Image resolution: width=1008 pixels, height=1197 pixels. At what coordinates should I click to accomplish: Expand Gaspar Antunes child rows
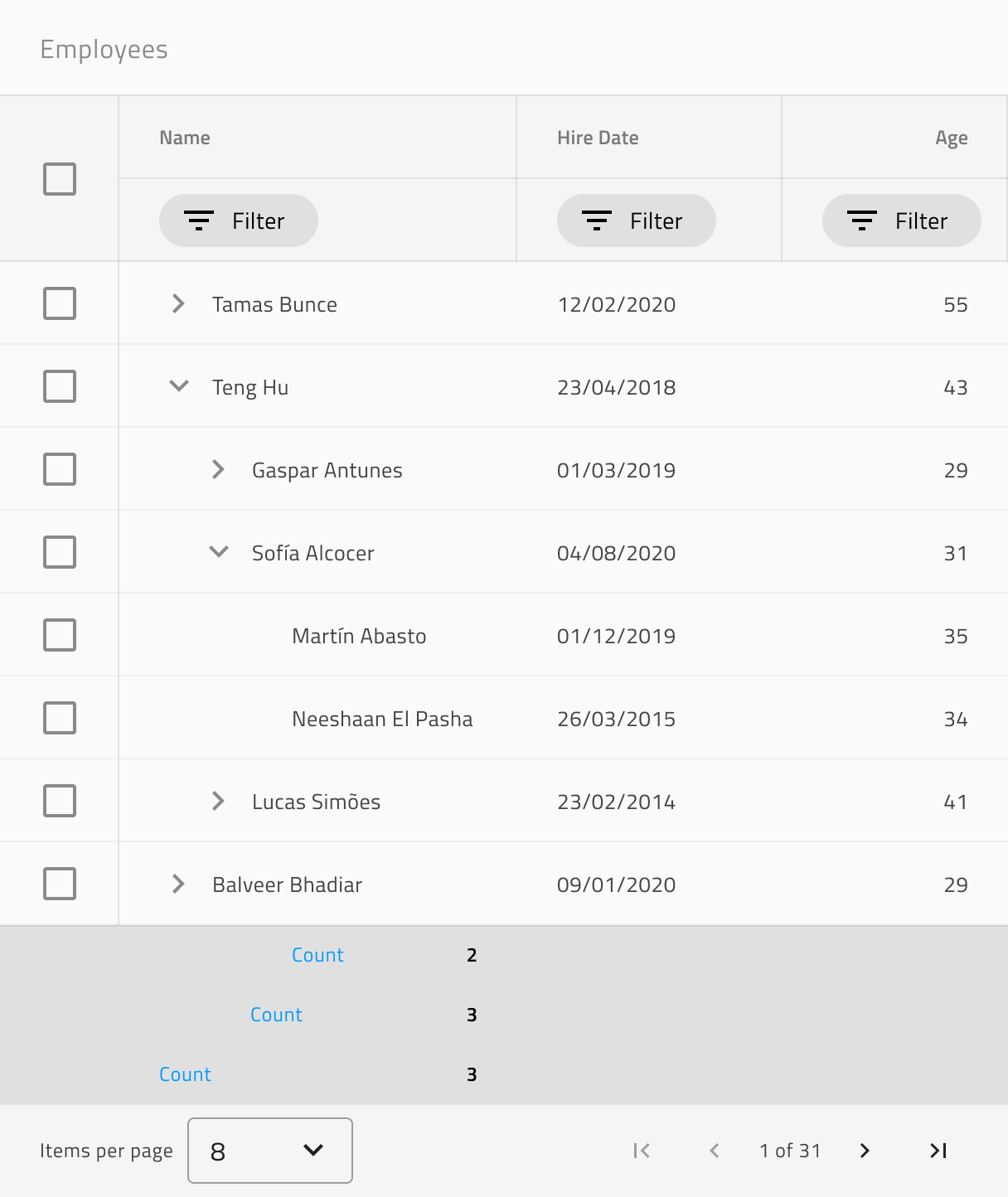pyautogui.click(x=218, y=469)
